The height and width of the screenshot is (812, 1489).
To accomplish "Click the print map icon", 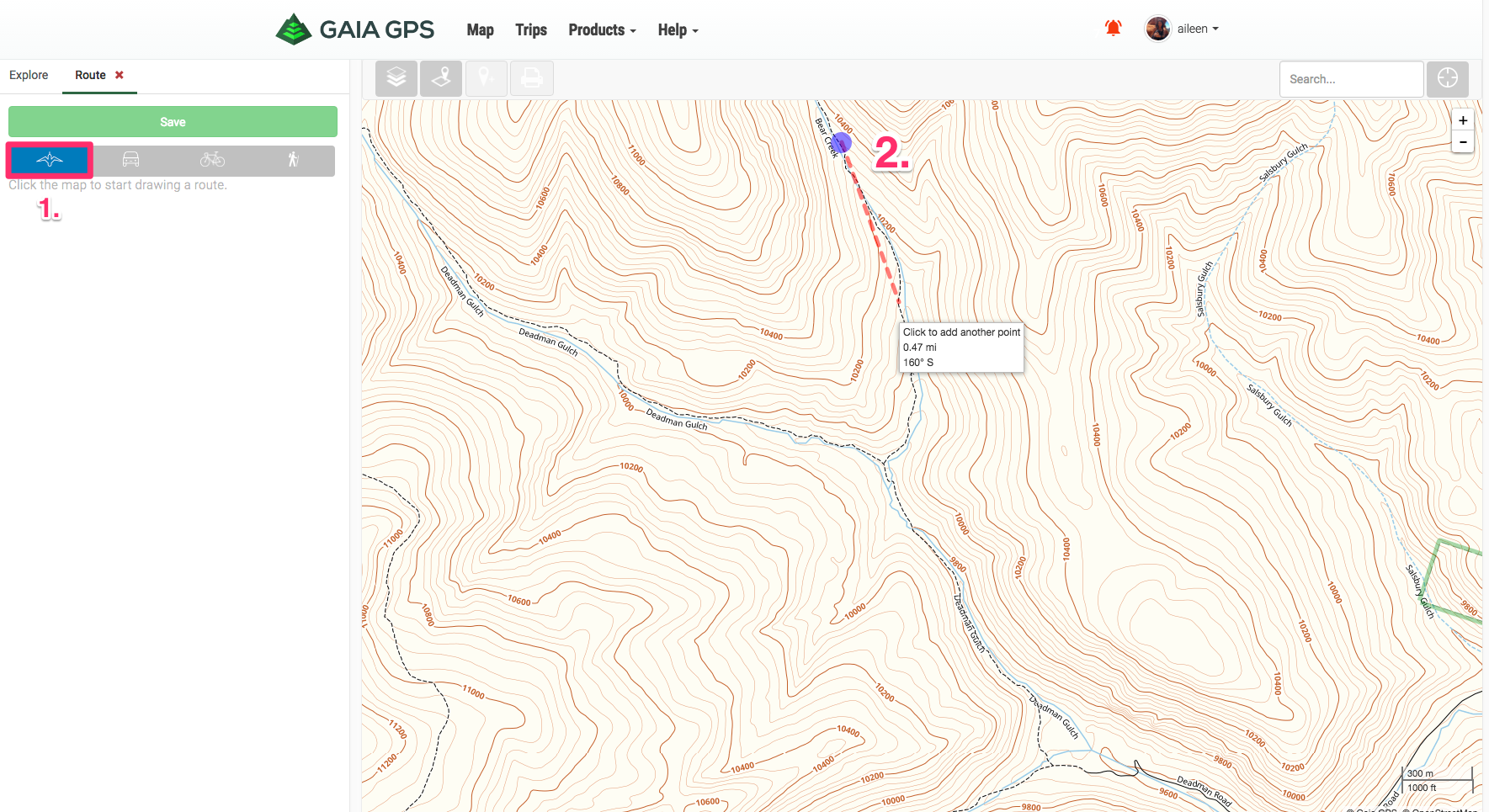I will click(x=531, y=78).
